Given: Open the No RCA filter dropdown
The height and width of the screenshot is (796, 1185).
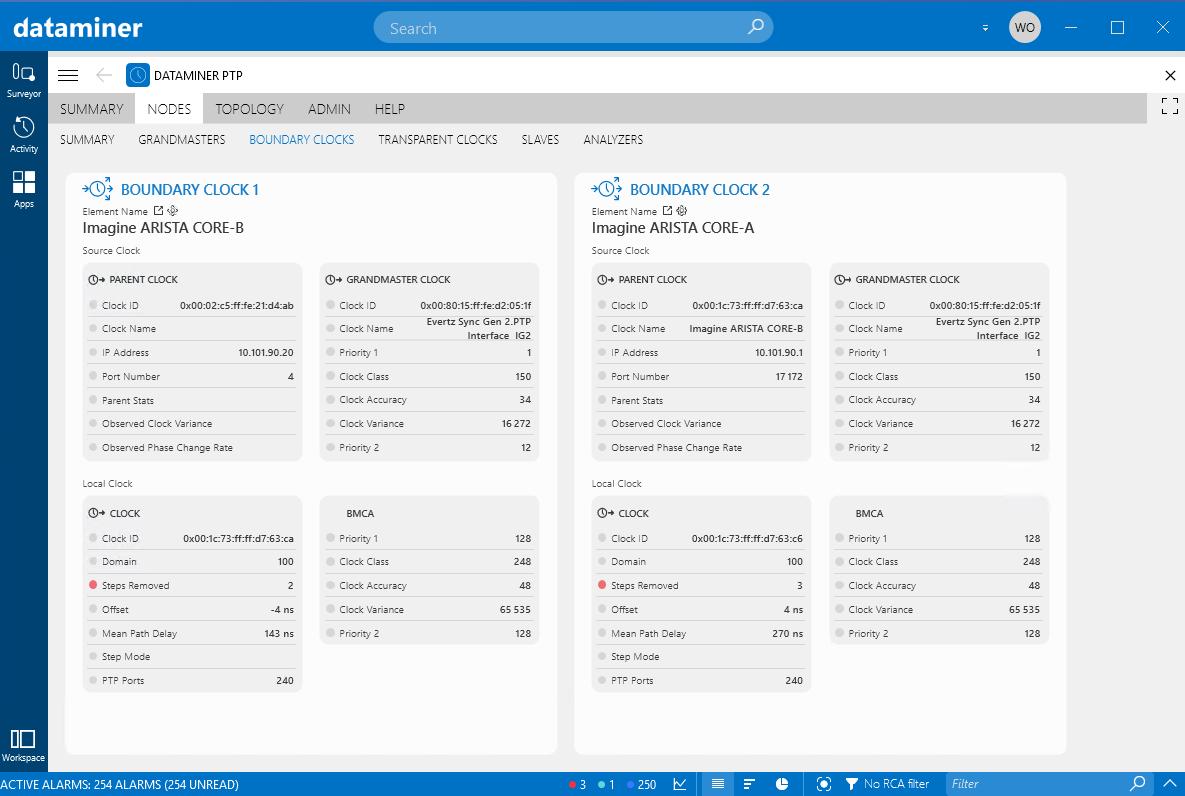Looking at the screenshot, I should coord(887,784).
